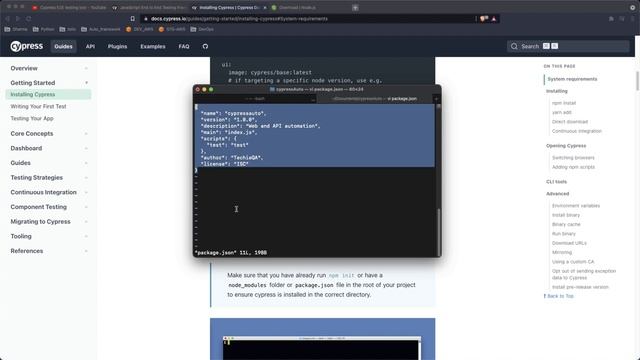Open the FAQ nav item

(x=184, y=47)
